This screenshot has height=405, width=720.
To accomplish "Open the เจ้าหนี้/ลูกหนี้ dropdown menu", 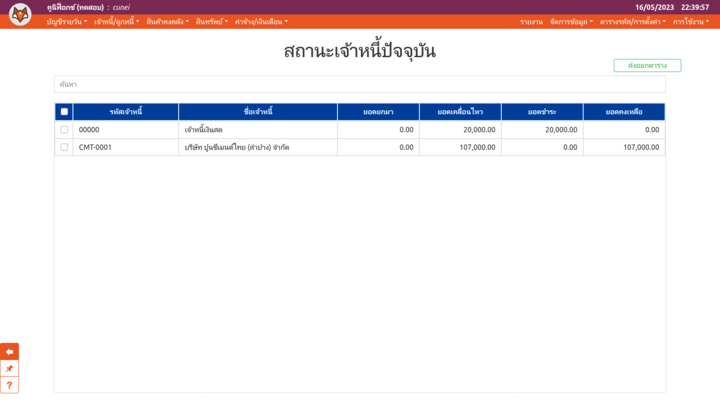I will (117, 22).
